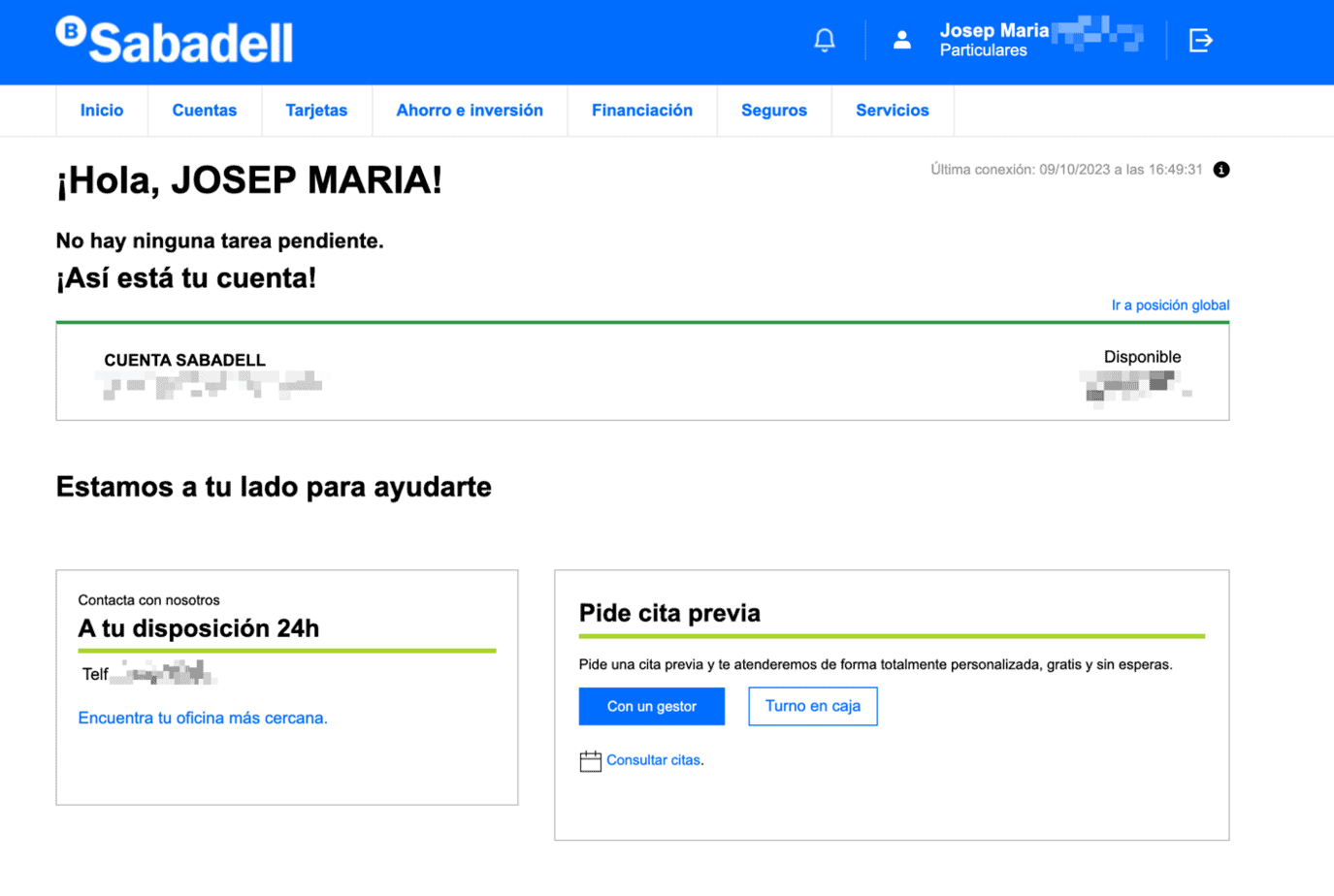Select the Servicios tab
This screenshot has height=896, width=1334.
point(893,111)
